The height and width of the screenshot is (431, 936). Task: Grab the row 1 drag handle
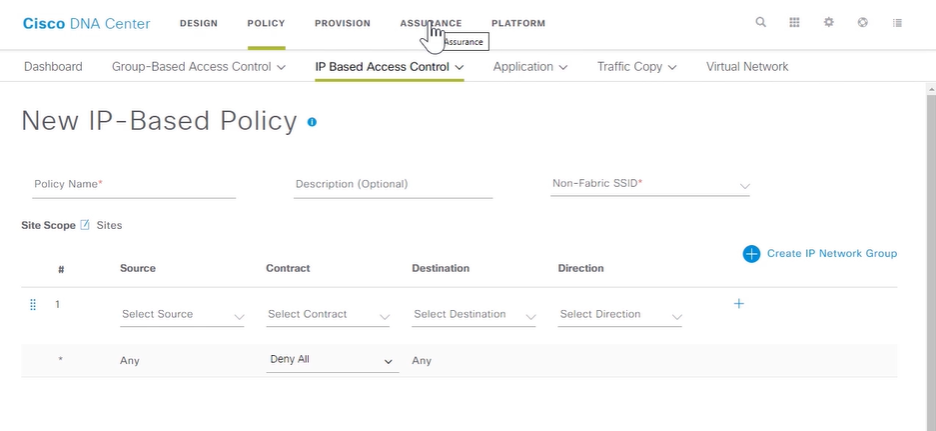point(33,304)
